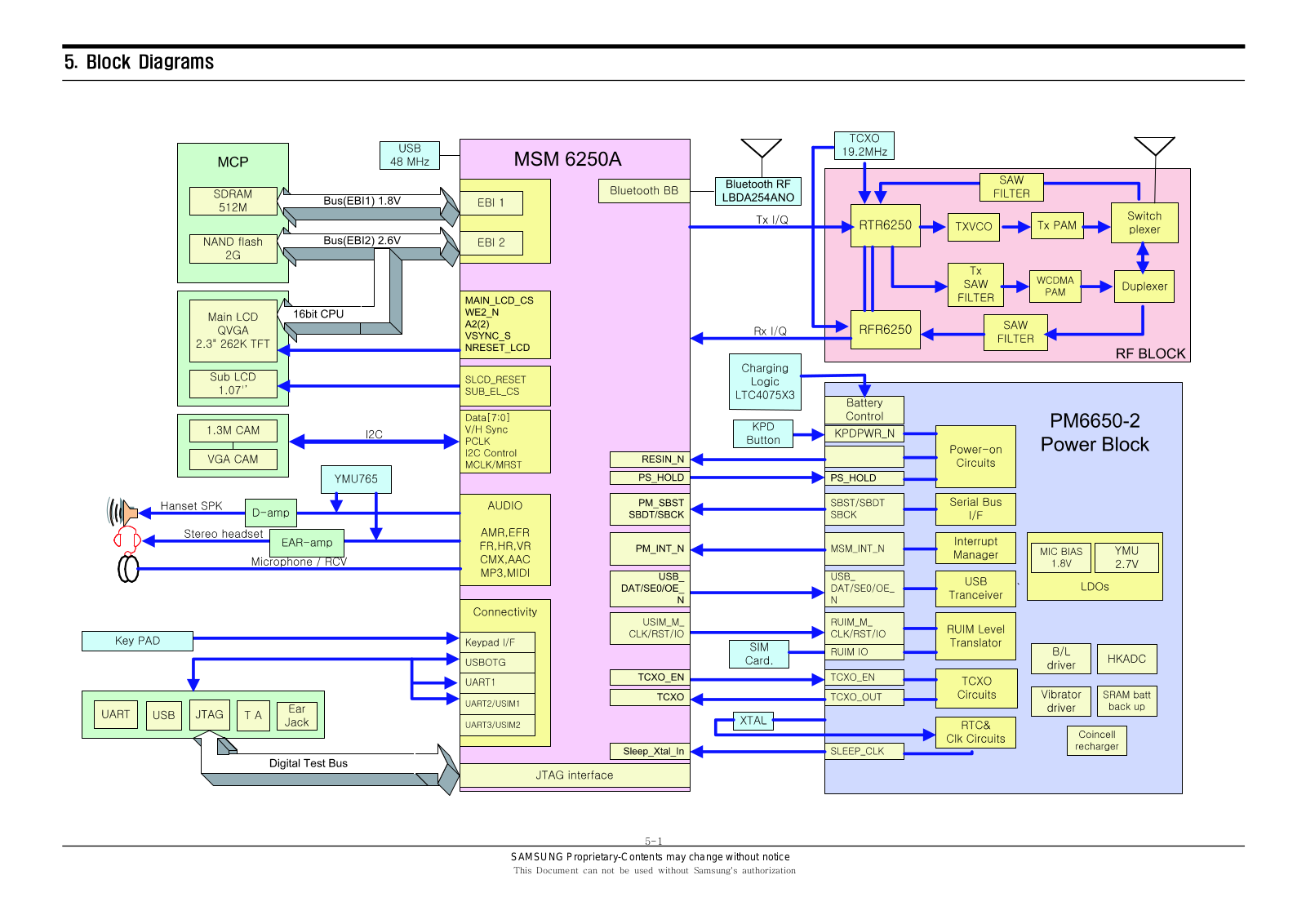Click the HKADC block
The image size is (1306, 924).
tap(1126, 659)
